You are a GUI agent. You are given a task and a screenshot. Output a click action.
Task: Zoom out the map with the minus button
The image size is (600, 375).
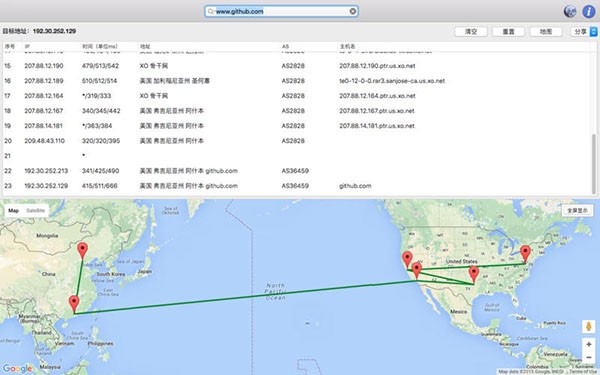click(x=589, y=357)
